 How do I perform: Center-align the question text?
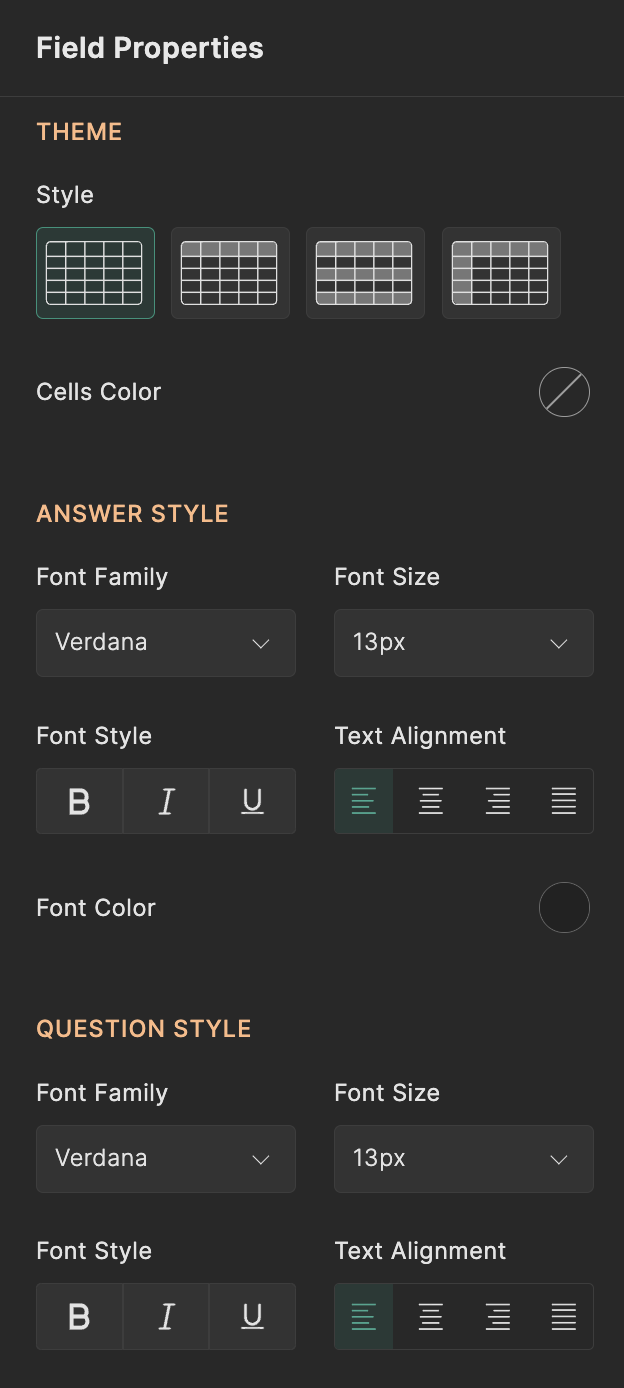click(x=431, y=1317)
